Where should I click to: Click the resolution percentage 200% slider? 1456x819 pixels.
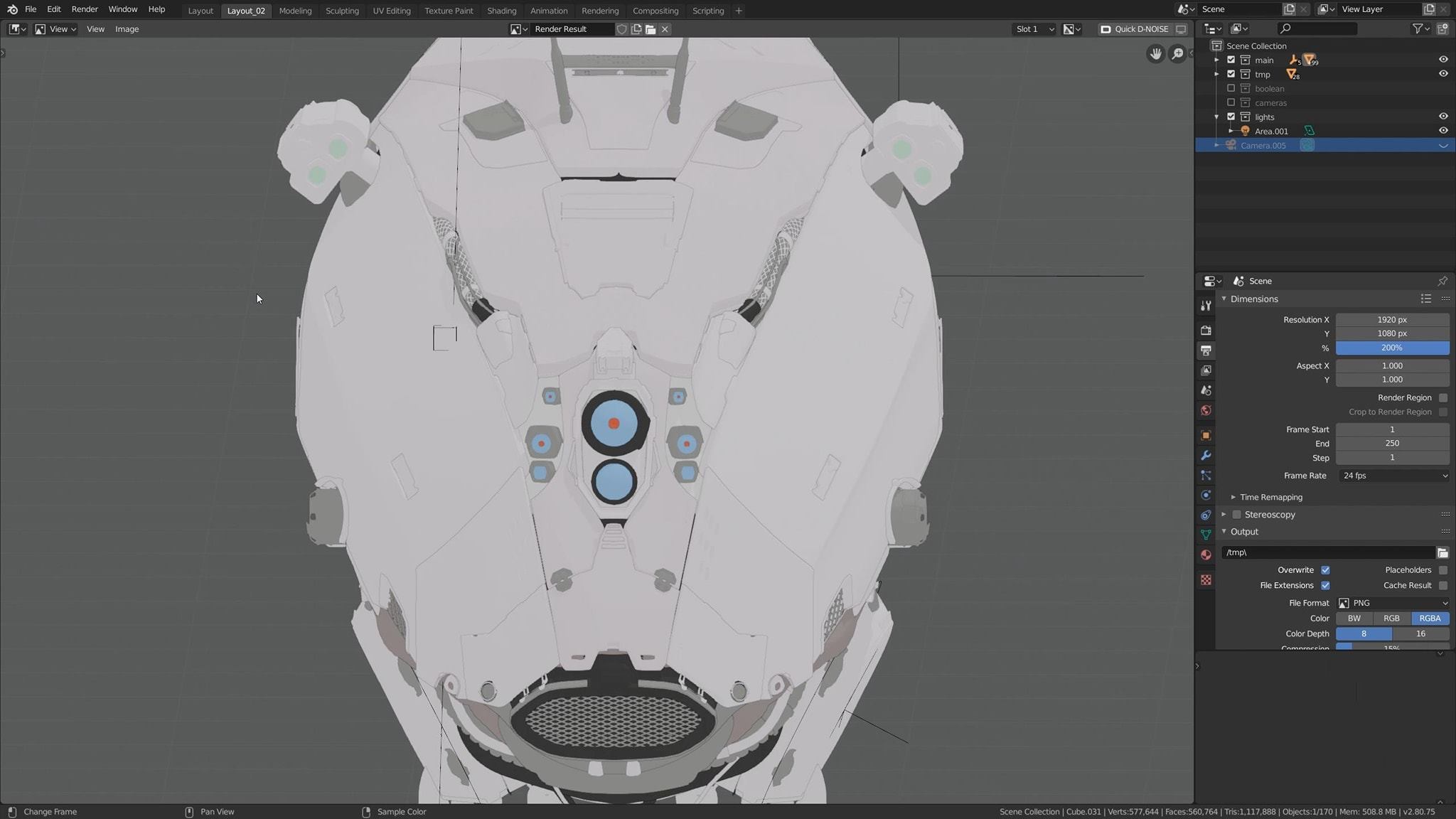tap(1392, 348)
